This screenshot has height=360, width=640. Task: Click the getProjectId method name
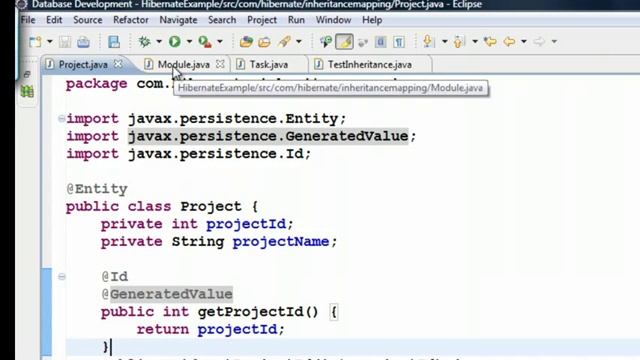tap(251, 312)
